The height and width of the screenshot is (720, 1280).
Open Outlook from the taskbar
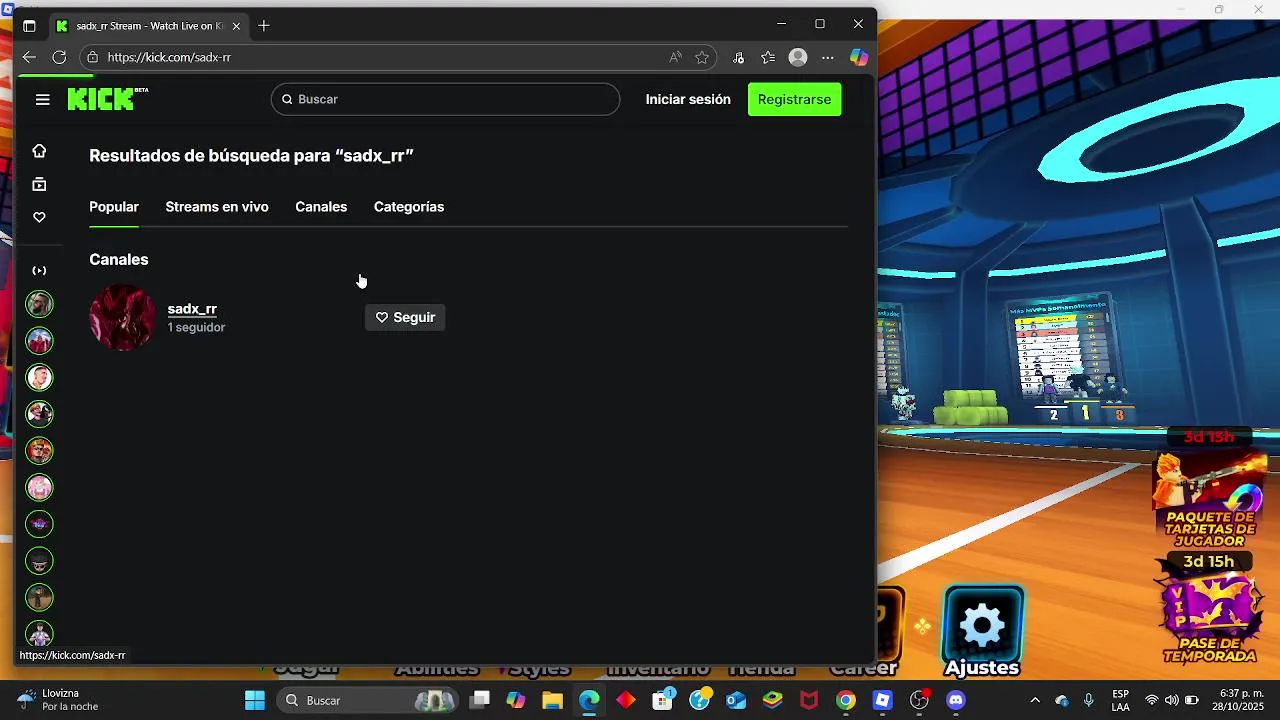coord(736,700)
